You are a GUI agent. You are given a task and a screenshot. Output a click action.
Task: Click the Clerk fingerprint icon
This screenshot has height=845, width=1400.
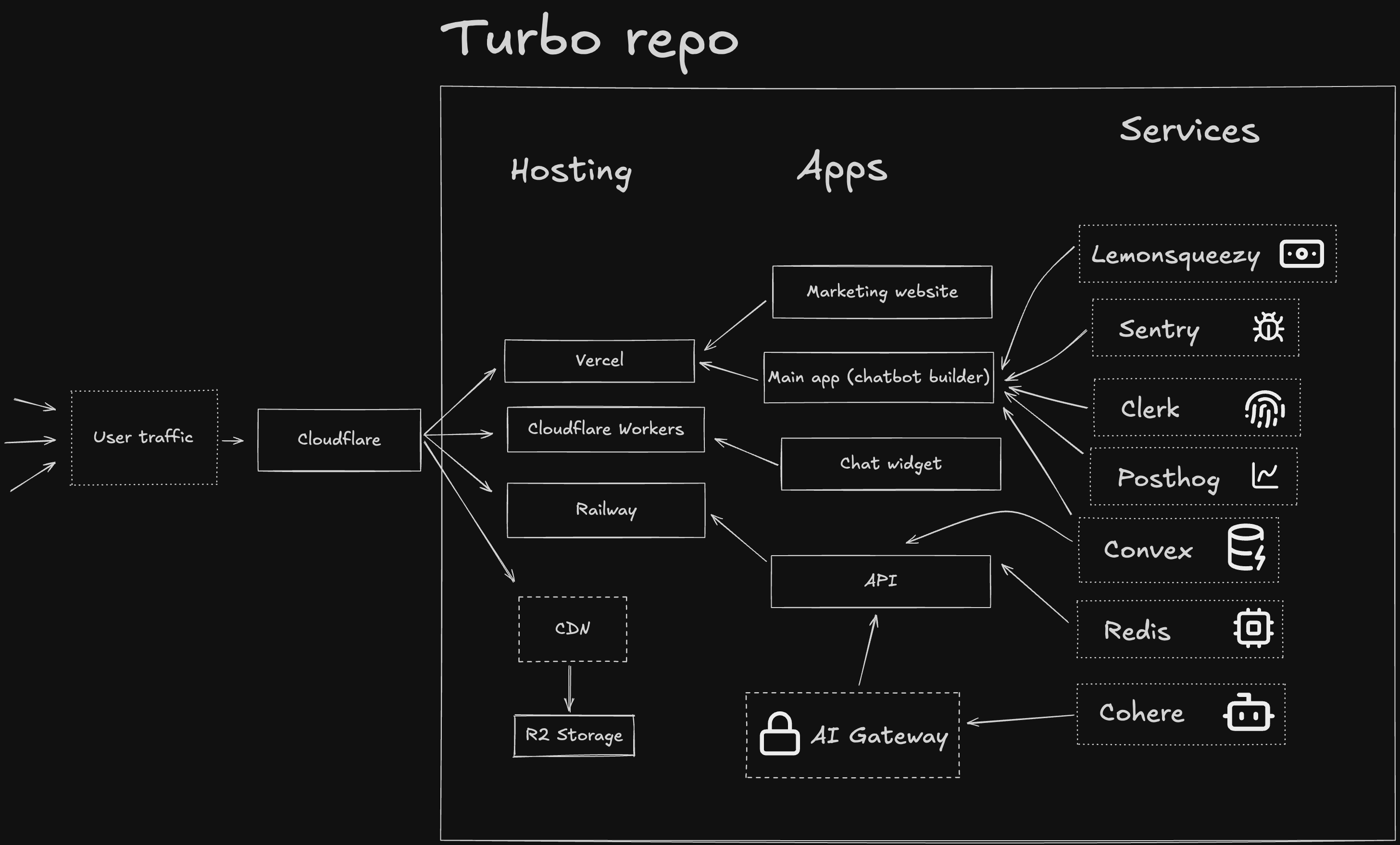pyautogui.click(x=1265, y=409)
